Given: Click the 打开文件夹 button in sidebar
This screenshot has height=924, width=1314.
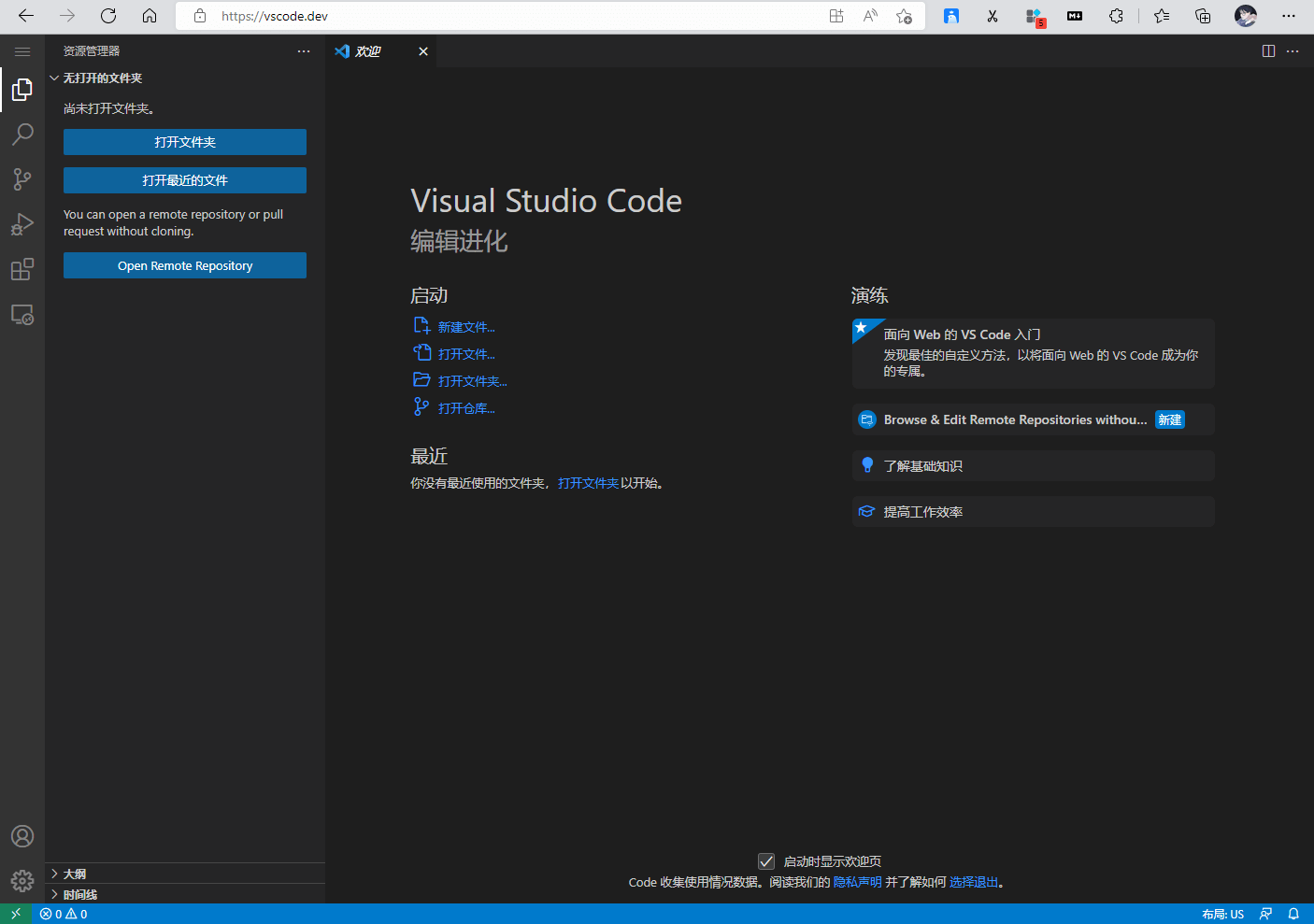Looking at the screenshot, I should [x=185, y=142].
